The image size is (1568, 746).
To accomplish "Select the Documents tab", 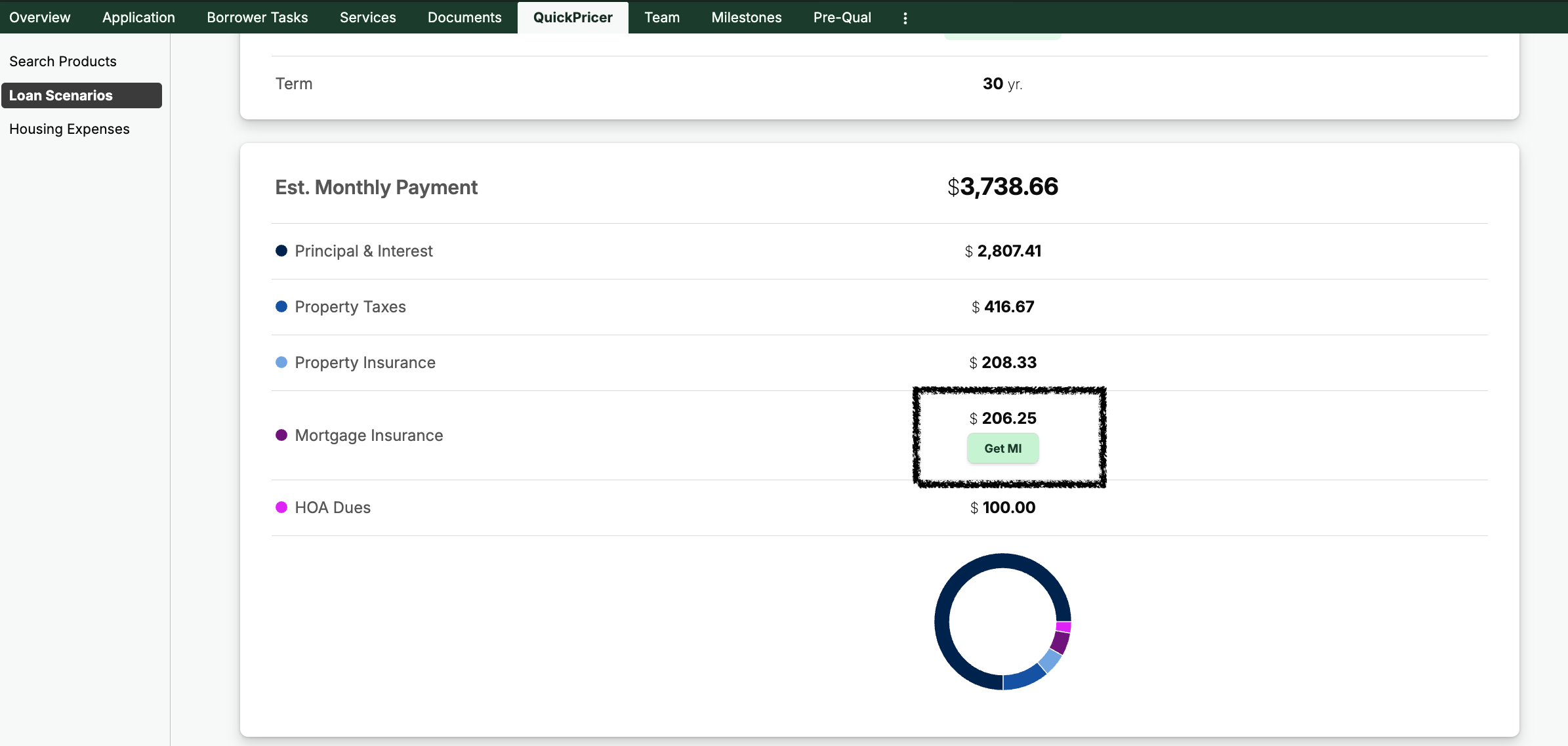I will click(464, 18).
